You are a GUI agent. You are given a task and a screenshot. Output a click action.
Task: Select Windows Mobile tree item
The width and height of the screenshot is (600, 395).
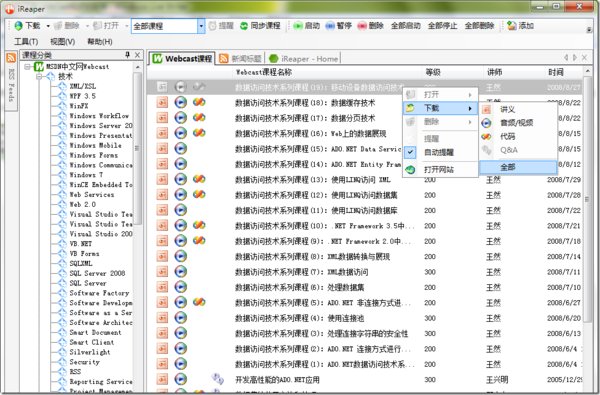pos(95,145)
